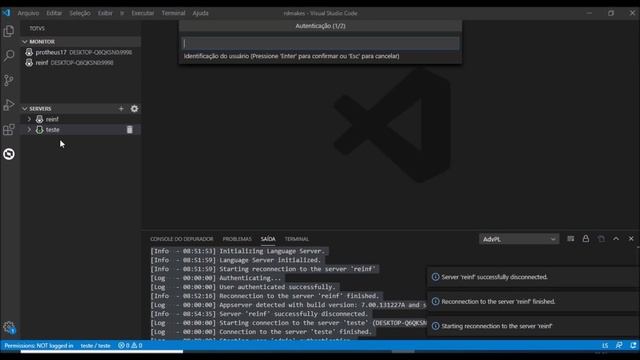This screenshot has width=640, height=360.
Task: Maximize panel with chevron up icon
Action: click(616, 239)
